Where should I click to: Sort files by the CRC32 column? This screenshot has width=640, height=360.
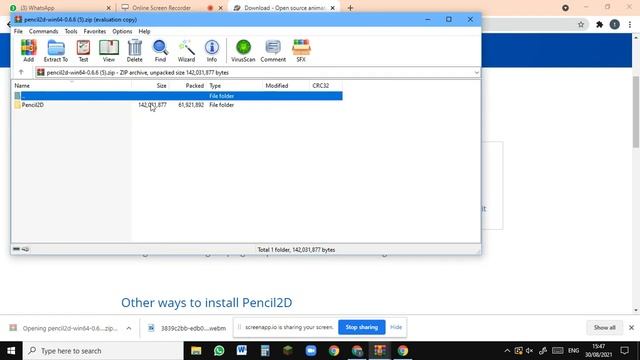tap(326, 86)
